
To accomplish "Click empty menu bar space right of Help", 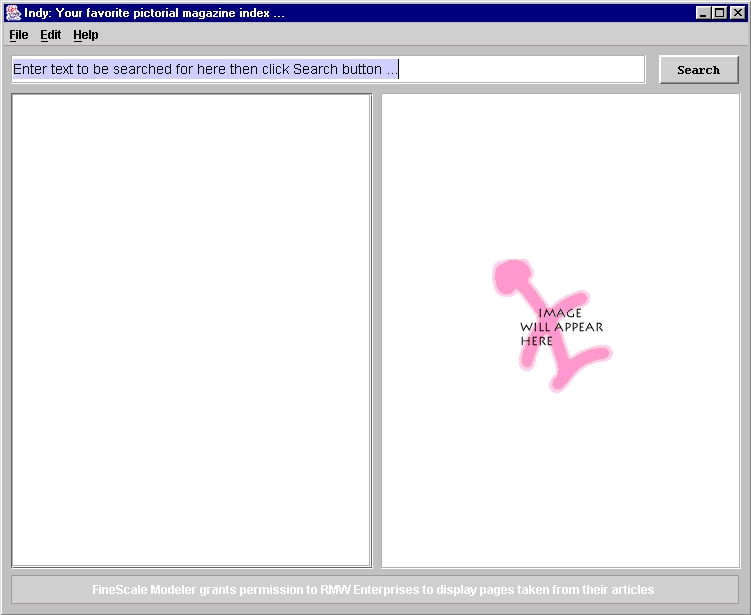I will click(x=400, y=35).
